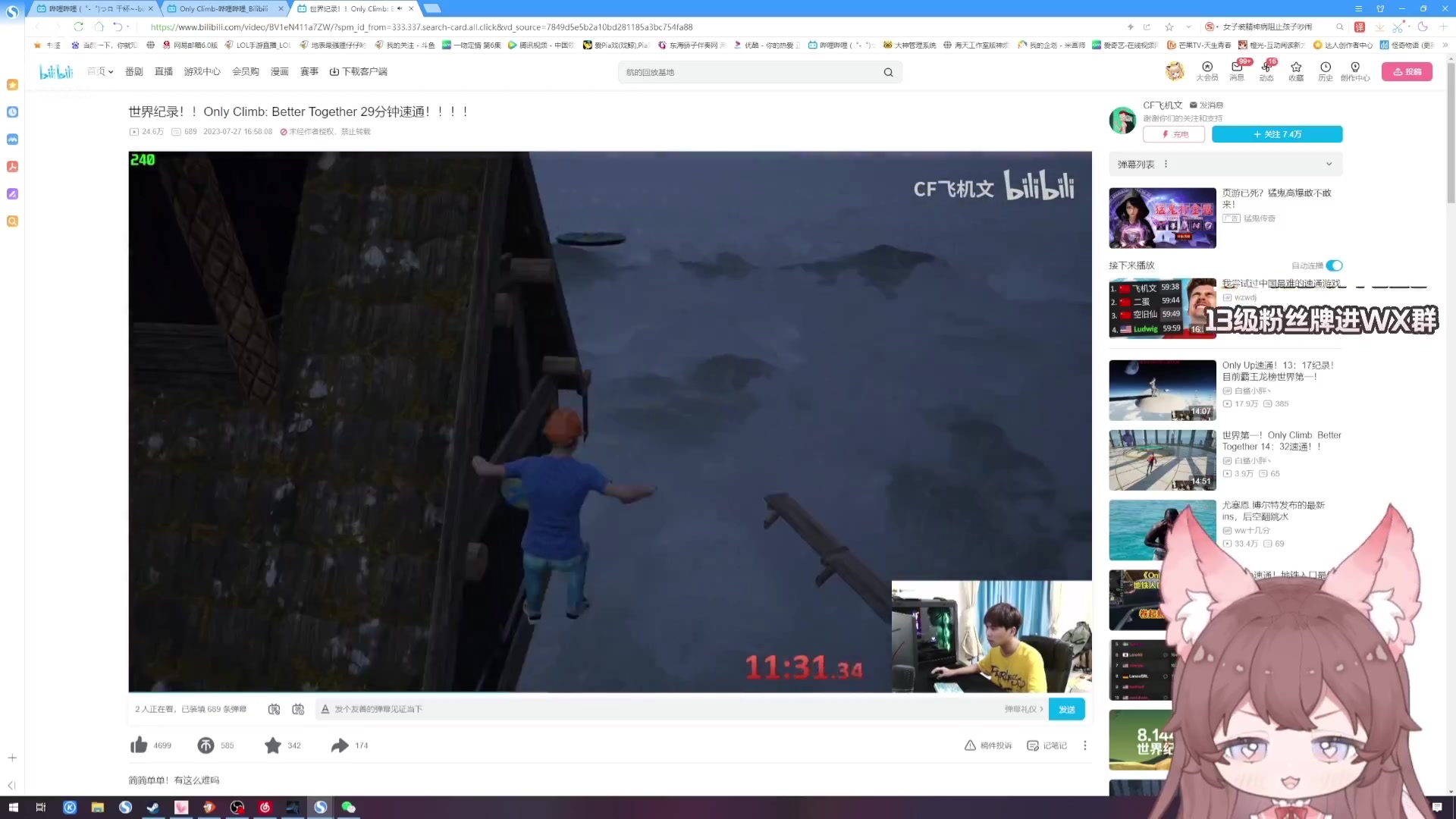1456x819 pixels.
Task: Click the Bilibili search magnifier icon
Action: coord(888,72)
